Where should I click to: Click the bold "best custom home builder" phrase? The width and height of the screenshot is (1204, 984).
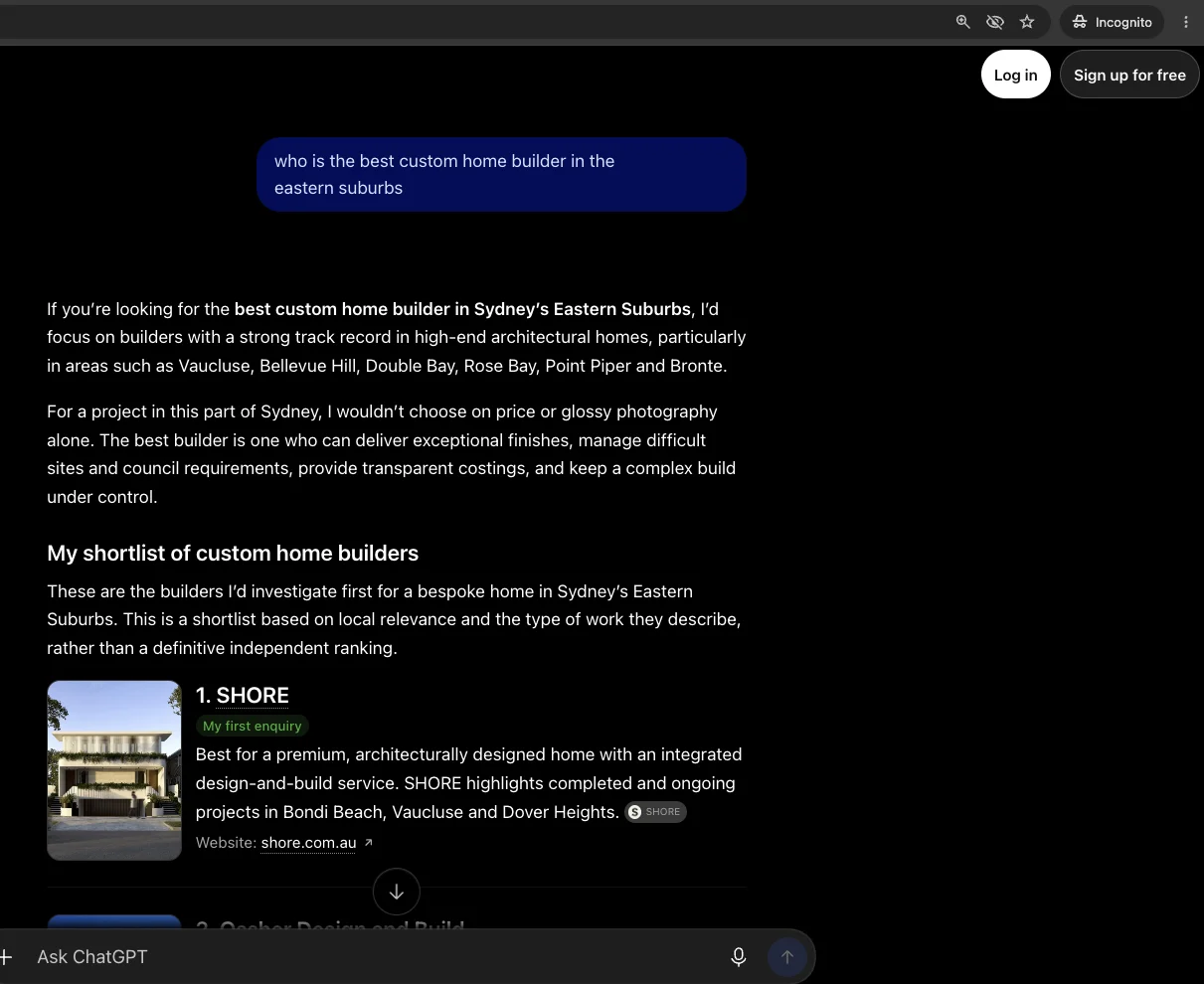pyautogui.click(x=341, y=309)
